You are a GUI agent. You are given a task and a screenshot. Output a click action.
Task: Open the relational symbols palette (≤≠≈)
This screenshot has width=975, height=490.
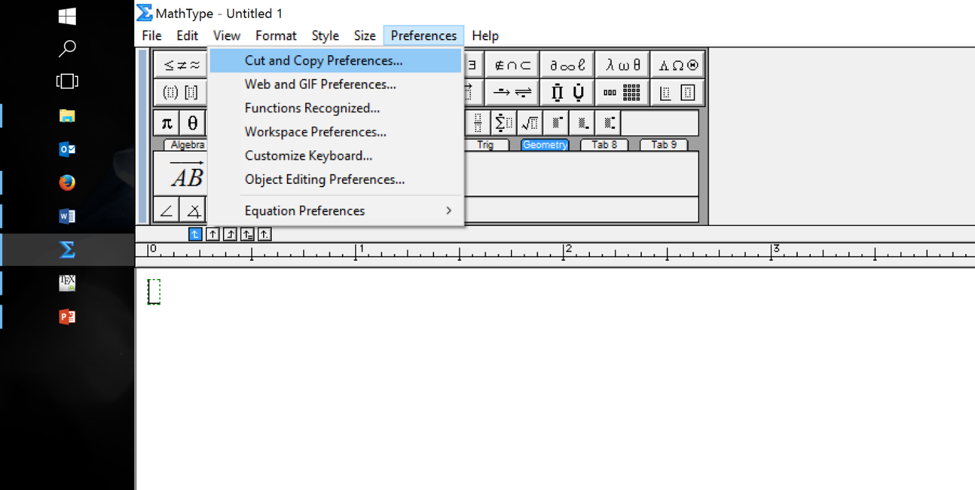(x=182, y=65)
